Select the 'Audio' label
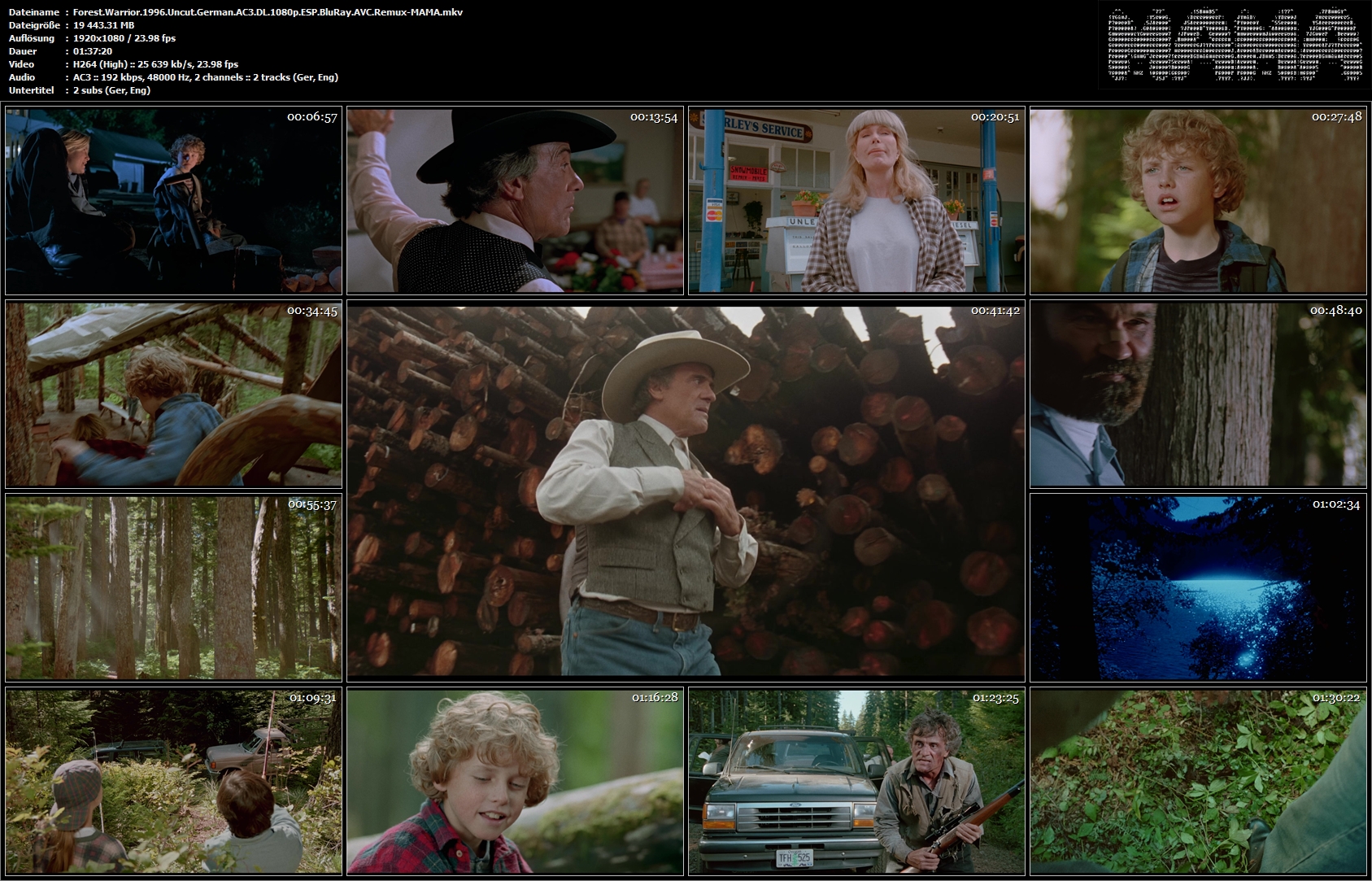The width and height of the screenshot is (1372, 881). click(21, 77)
